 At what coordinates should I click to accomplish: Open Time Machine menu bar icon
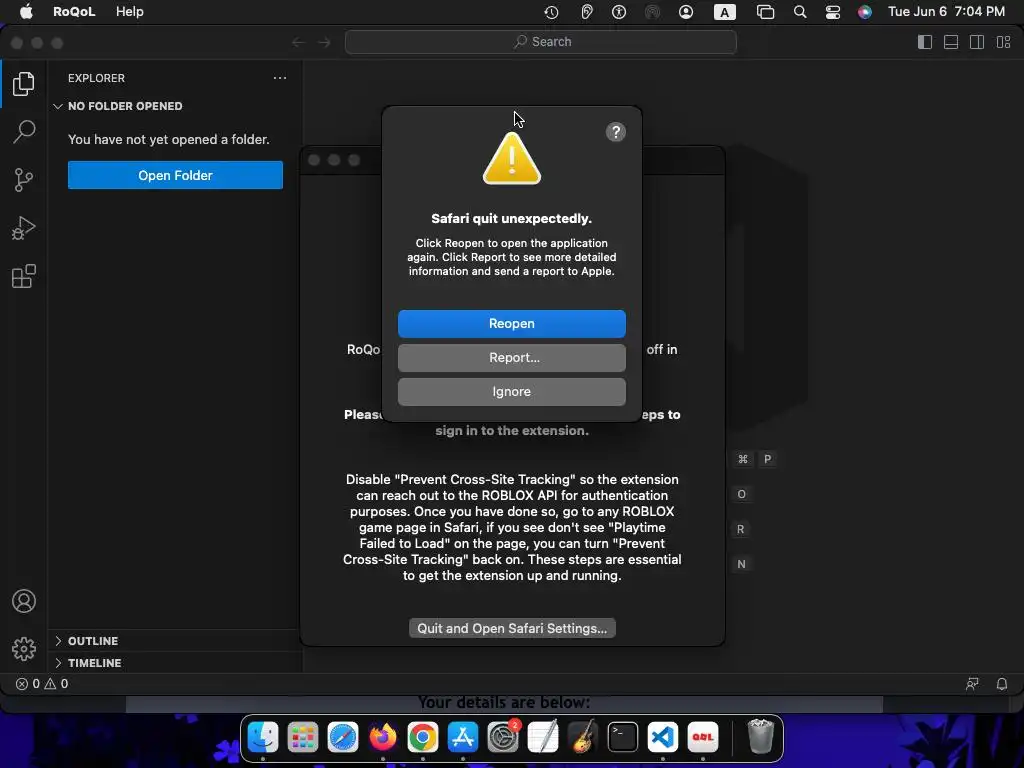click(551, 12)
